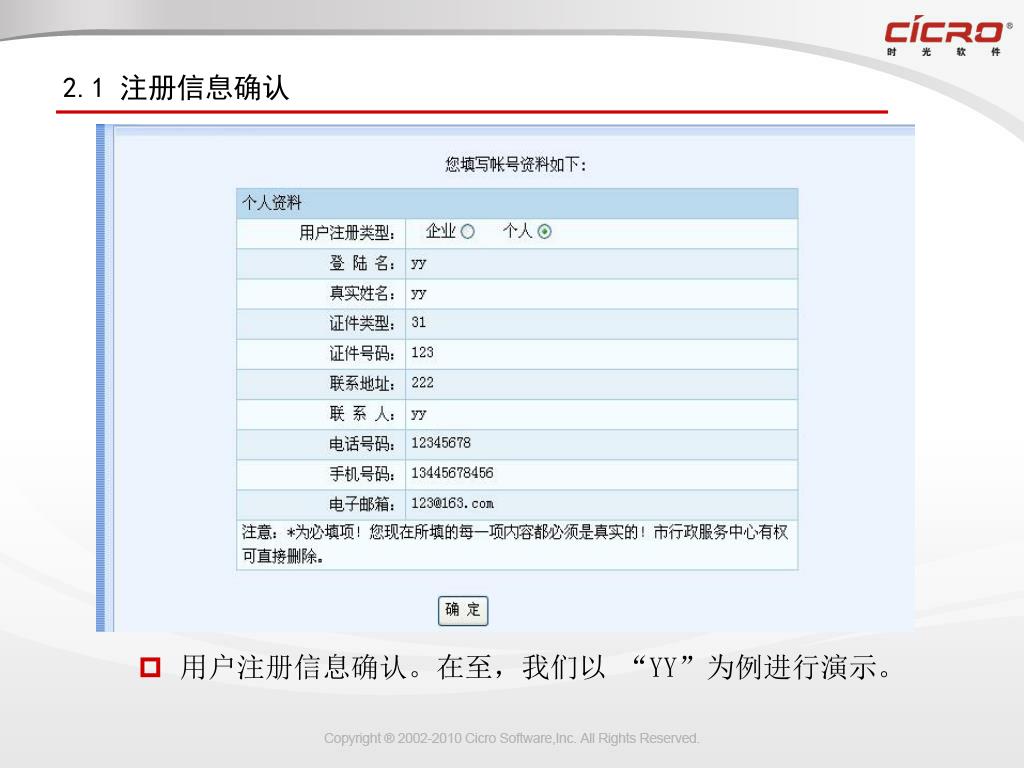
Task: Click the mobile number 13445678456
Action: click(x=452, y=473)
